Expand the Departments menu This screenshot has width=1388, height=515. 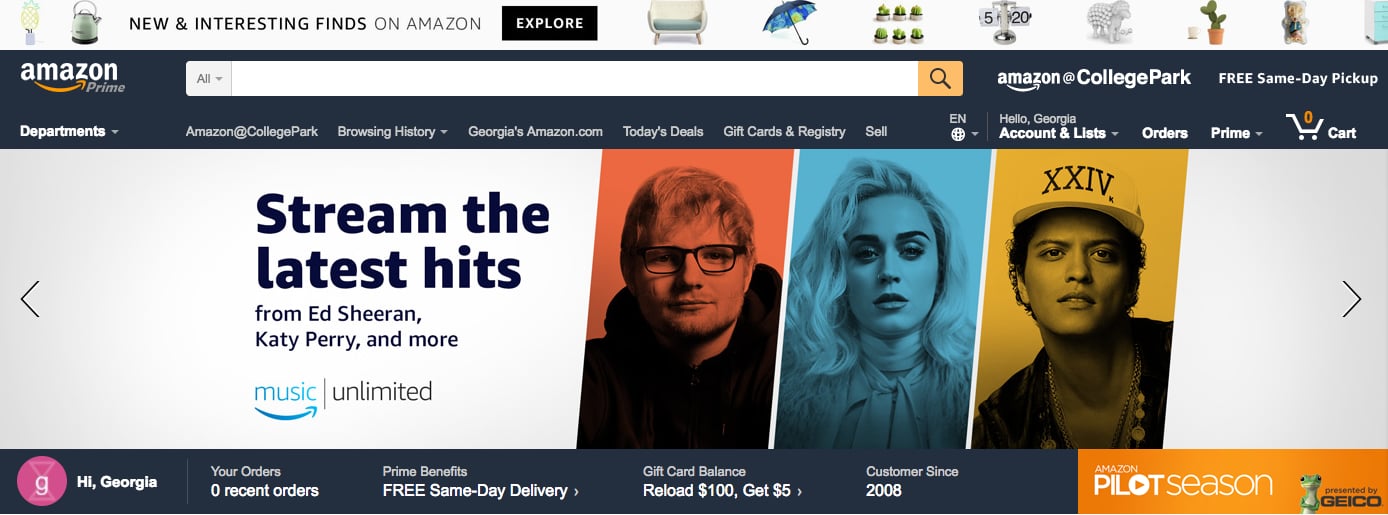click(x=69, y=131)
